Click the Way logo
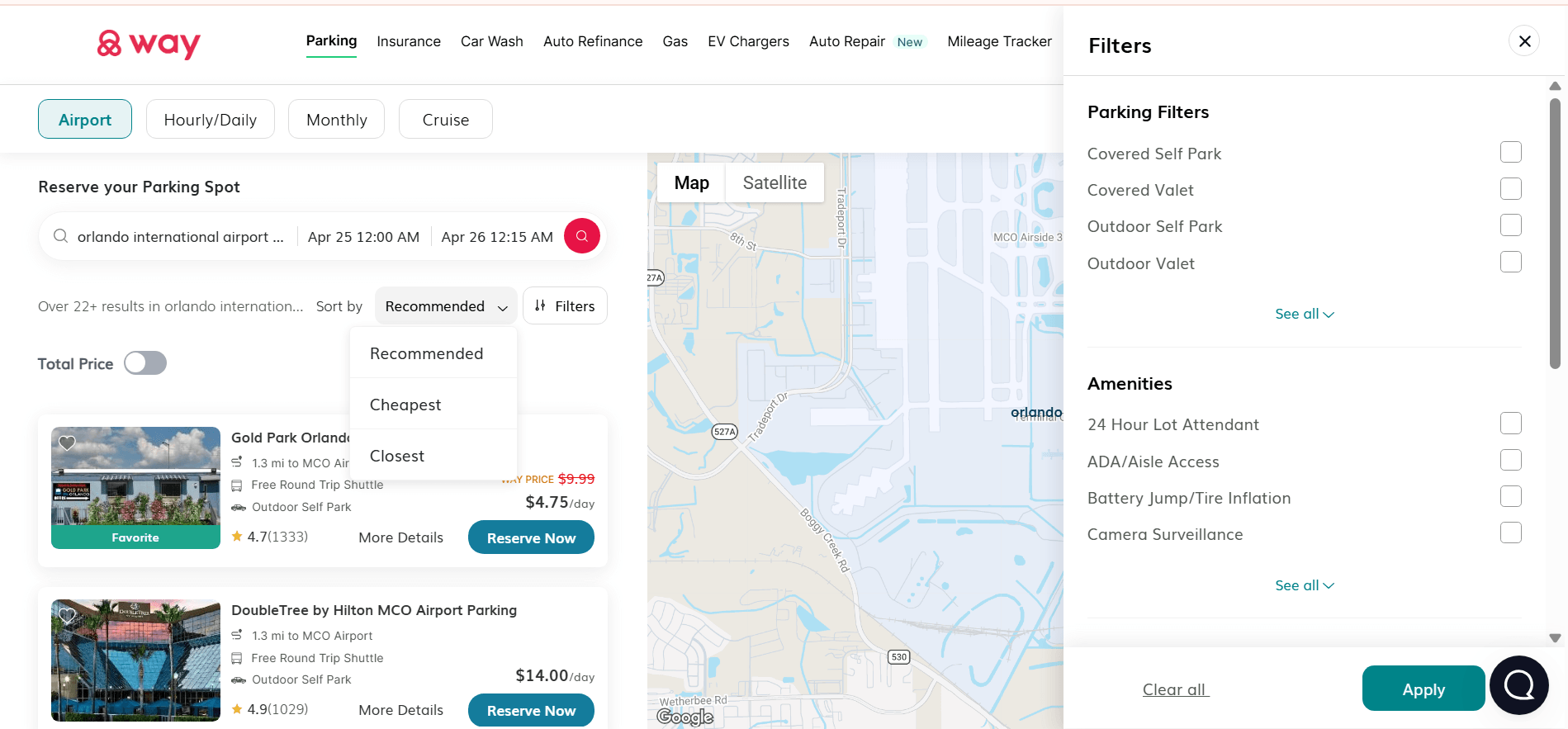Viewport: 1568px width, 729px height. point(149,44)
